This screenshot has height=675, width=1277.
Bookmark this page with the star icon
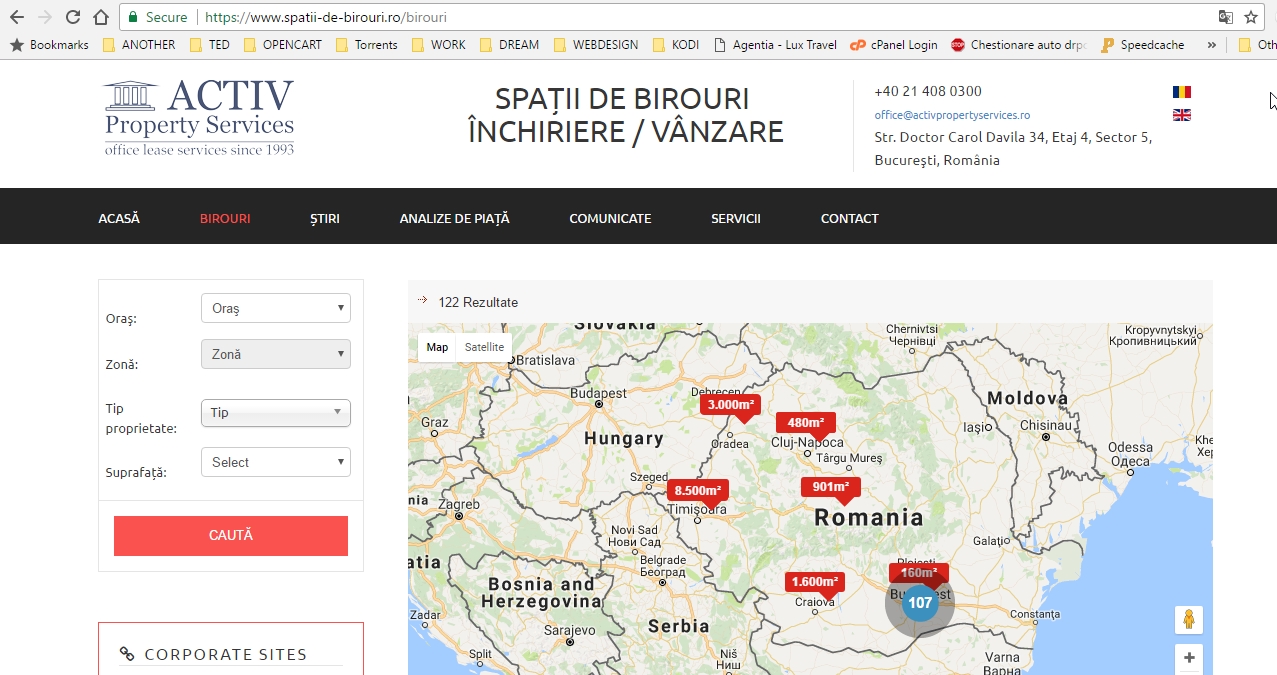tap(1251, 17)
